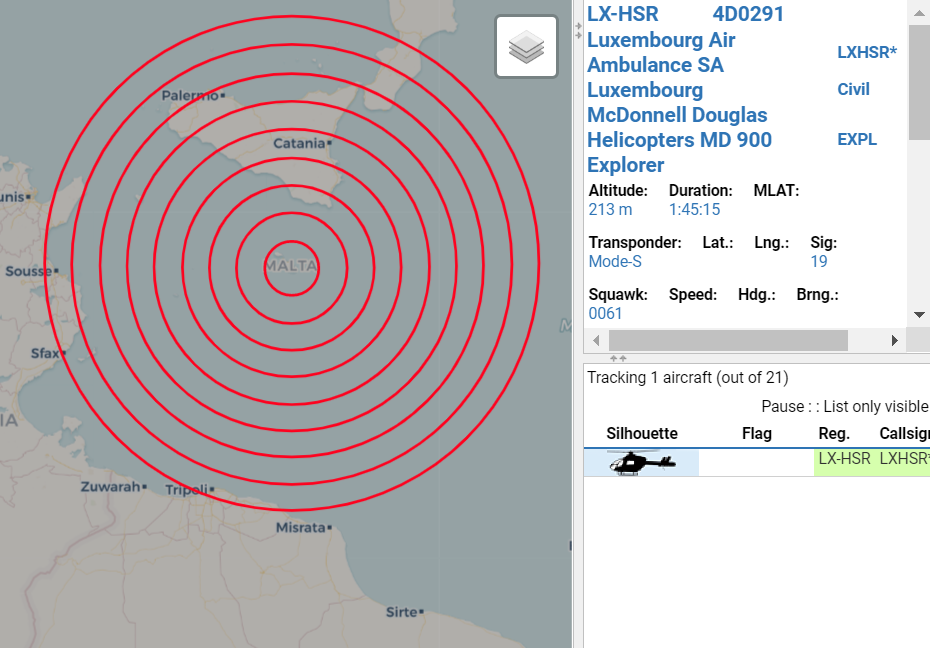
Task: Click the helicopter silhouette in the aircraft list
Action: coord(640,461)
